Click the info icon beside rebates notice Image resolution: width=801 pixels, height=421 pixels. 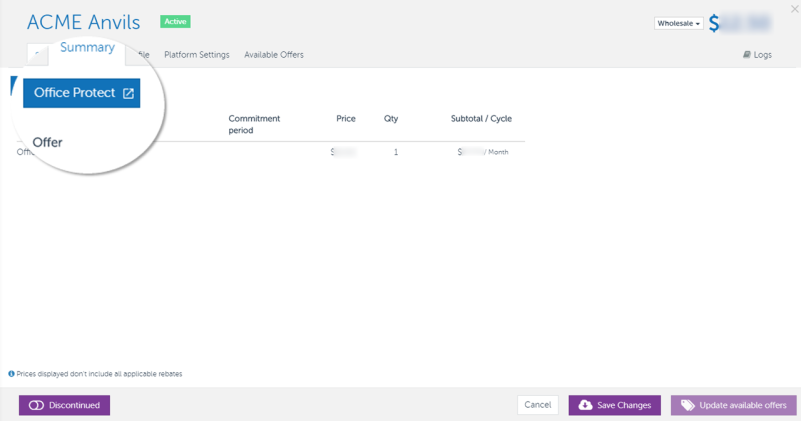(x=11, y=374)
